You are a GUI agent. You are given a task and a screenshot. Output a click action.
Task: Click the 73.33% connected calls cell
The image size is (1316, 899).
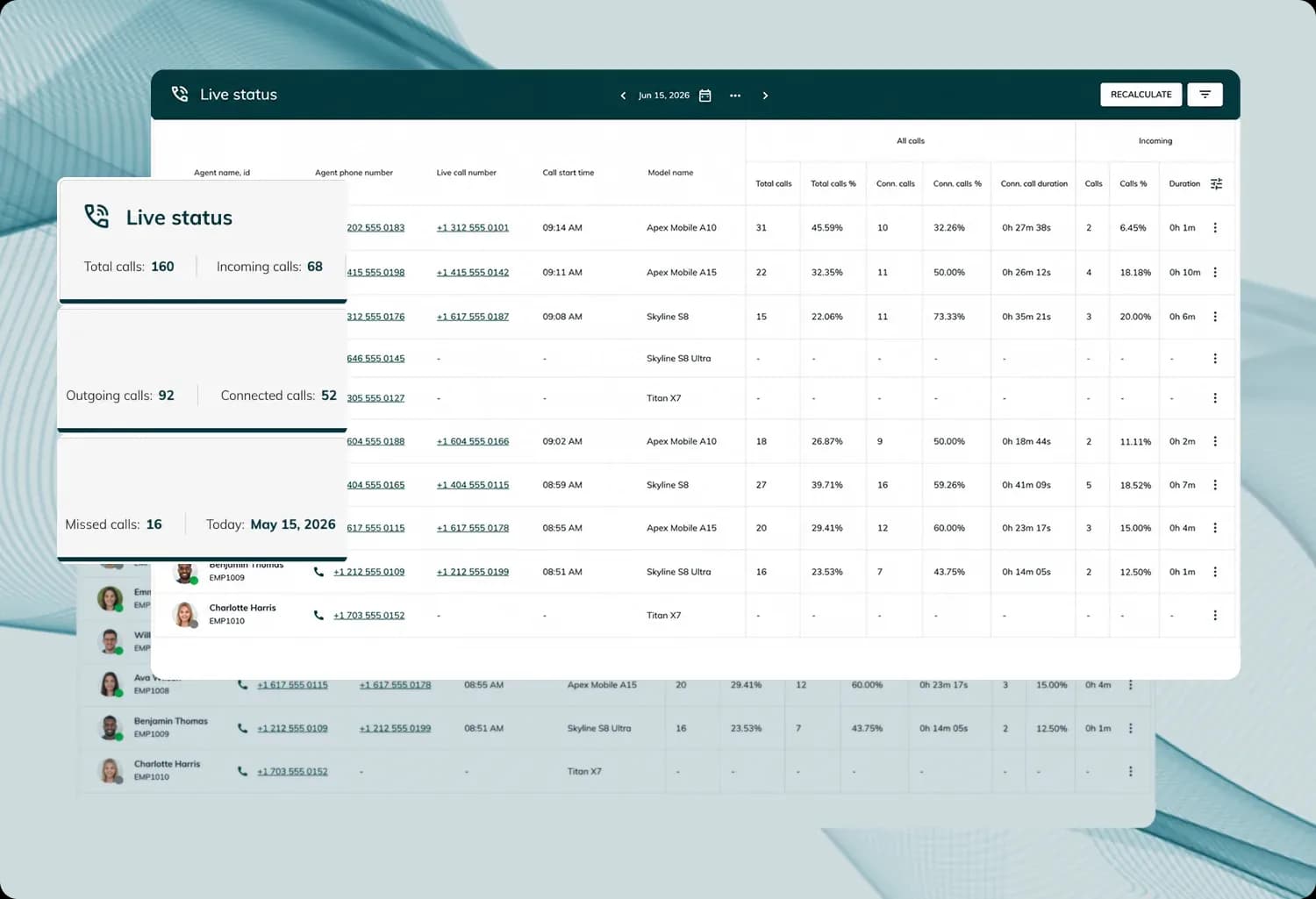[949, 317]
